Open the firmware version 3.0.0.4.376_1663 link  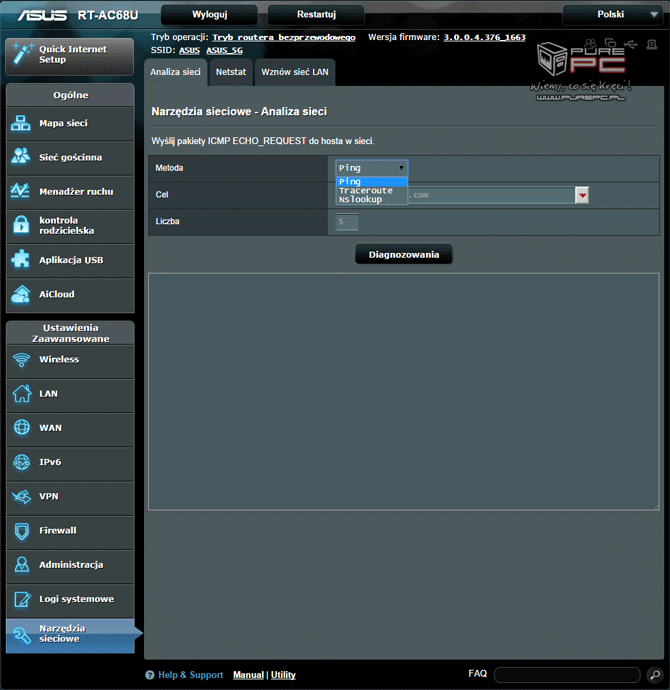tap(484, 37)
